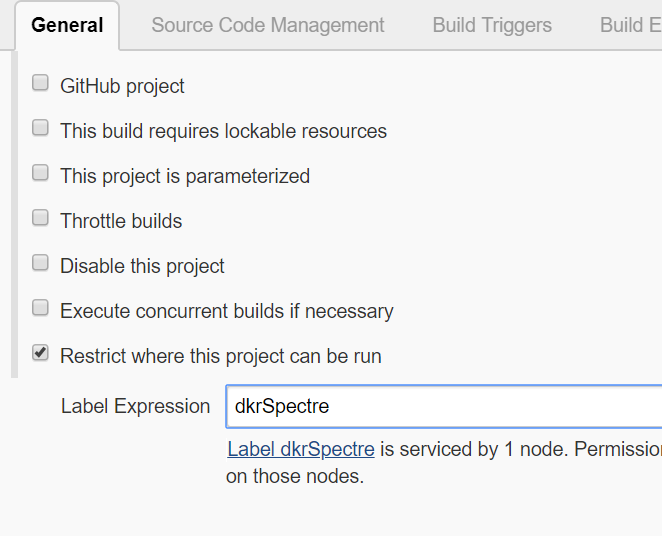Viewport: 662px width, 536px height.
Task: Click the 'Disable this project' label text
Action: [x=142, y=266]
